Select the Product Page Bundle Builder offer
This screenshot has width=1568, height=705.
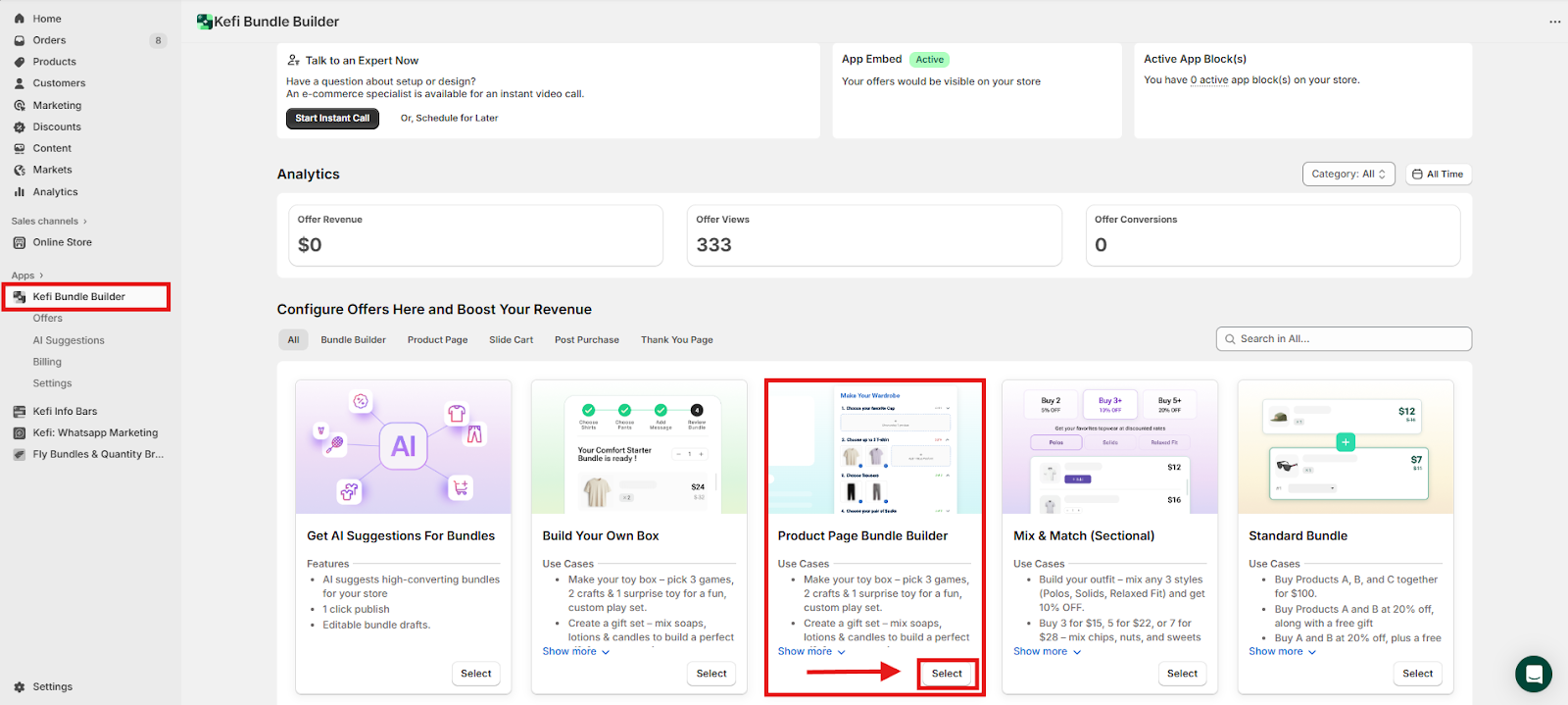(x=946, y=674)
